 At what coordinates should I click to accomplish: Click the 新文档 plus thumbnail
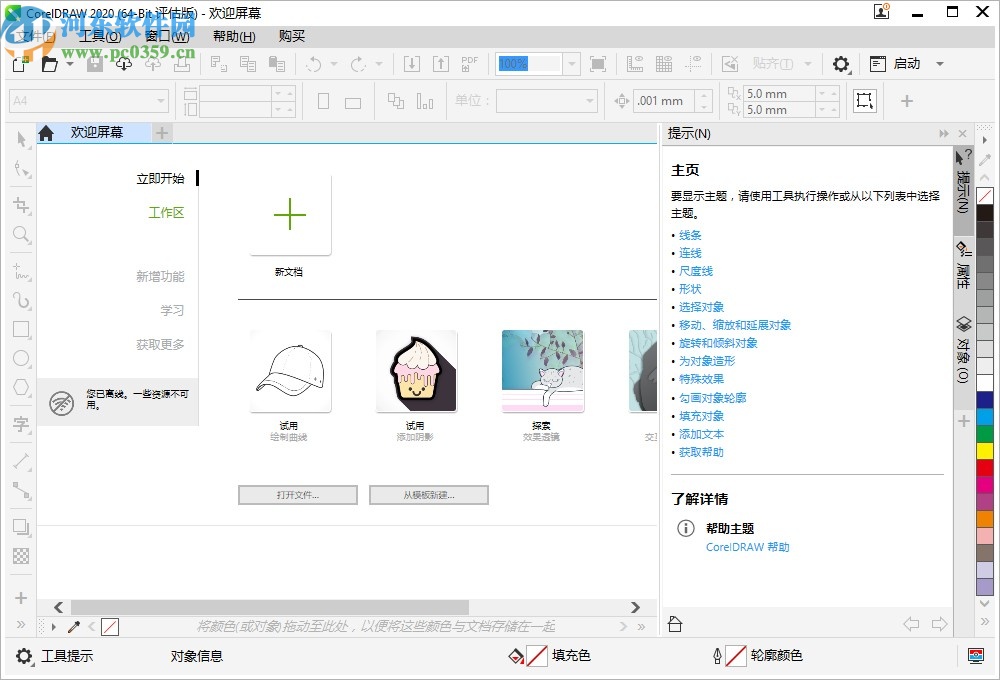coord(289,213)
